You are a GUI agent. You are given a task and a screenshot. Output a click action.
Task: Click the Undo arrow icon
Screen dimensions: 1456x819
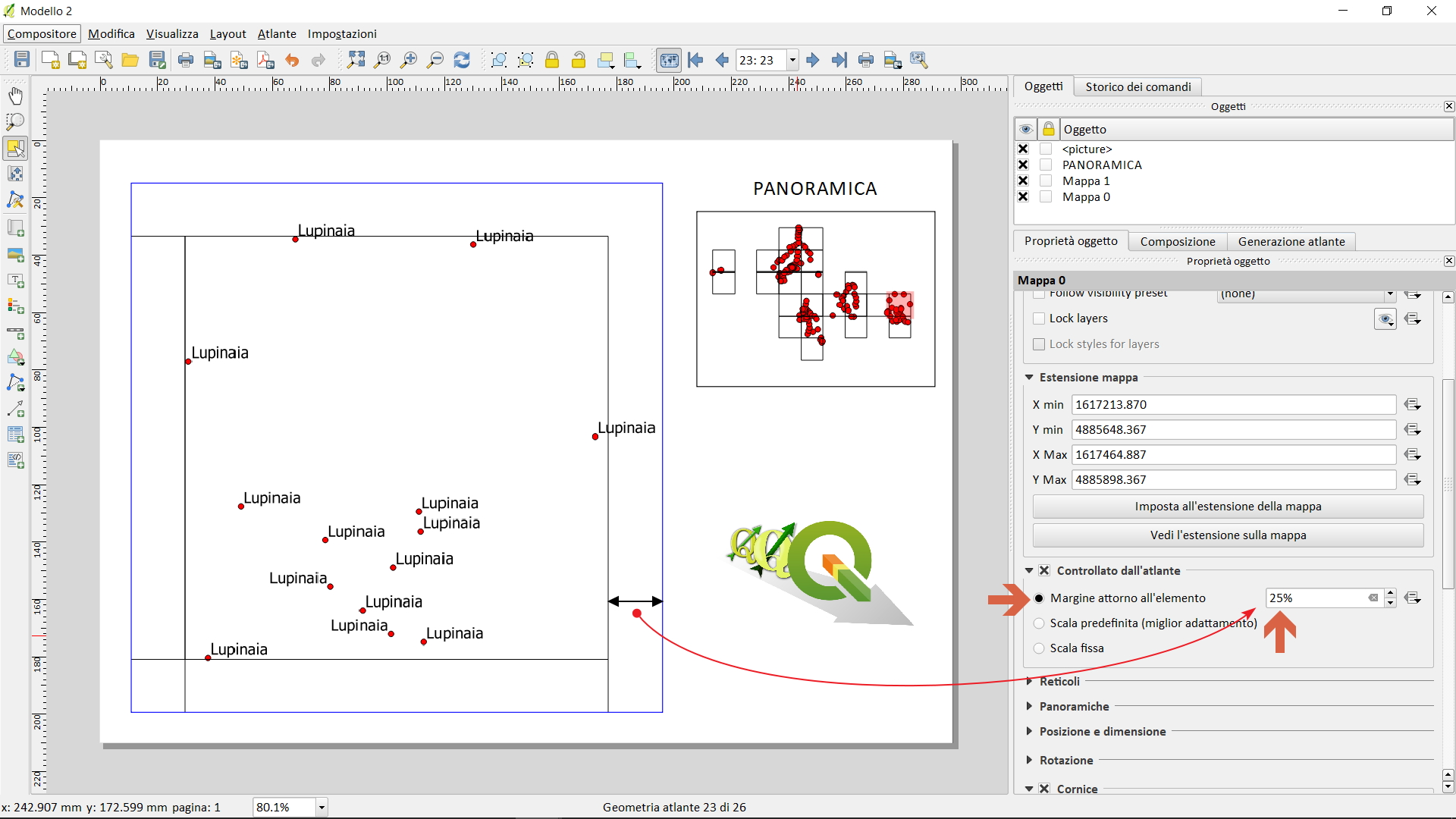point(292,60)
